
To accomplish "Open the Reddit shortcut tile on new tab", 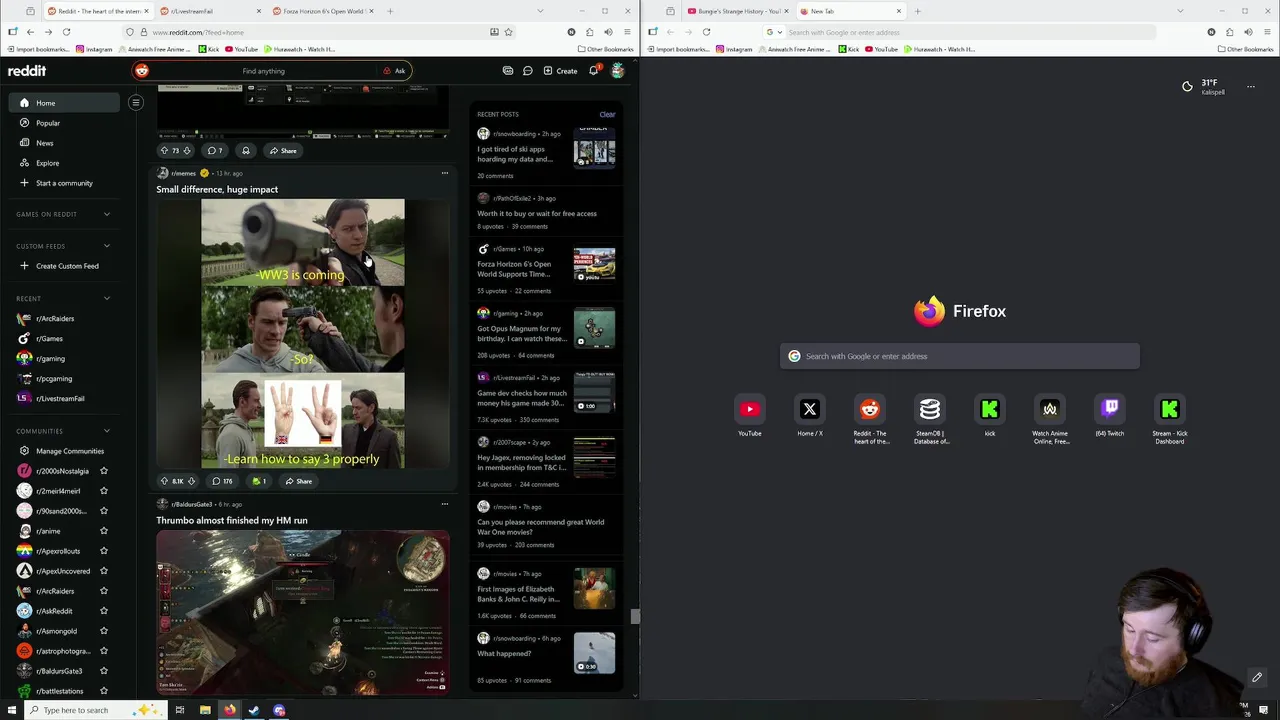I will 870,419.
